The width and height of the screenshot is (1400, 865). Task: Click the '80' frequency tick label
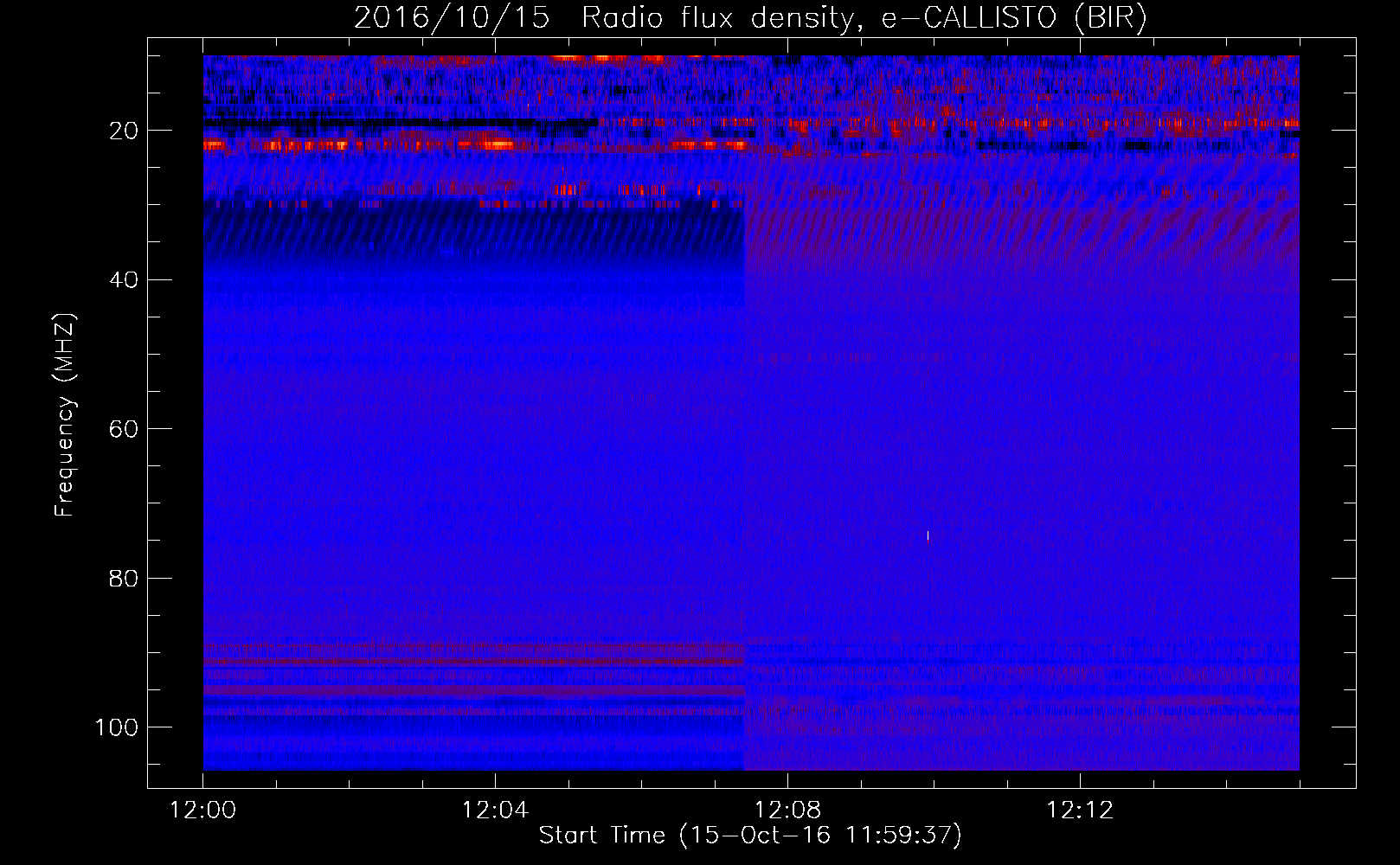pyautogui.click(x=125, y=579)
